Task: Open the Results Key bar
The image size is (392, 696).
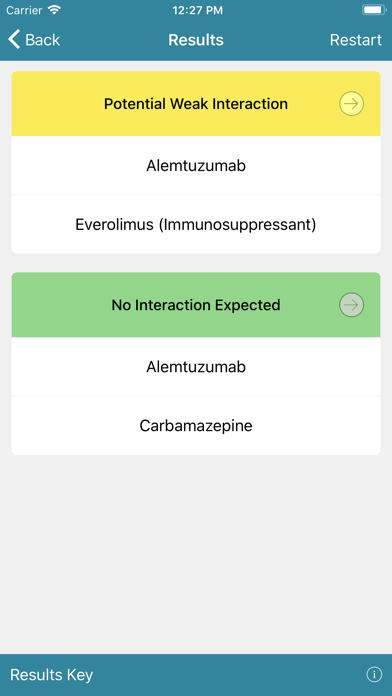Action: (196, 675)
